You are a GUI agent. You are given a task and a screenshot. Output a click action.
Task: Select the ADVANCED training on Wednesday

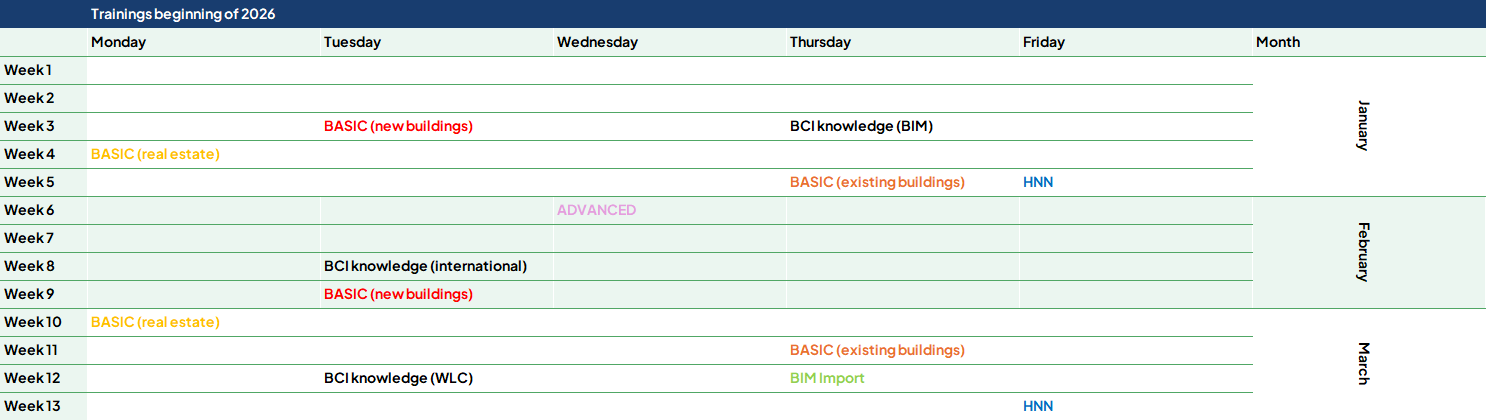click(596, 210)
